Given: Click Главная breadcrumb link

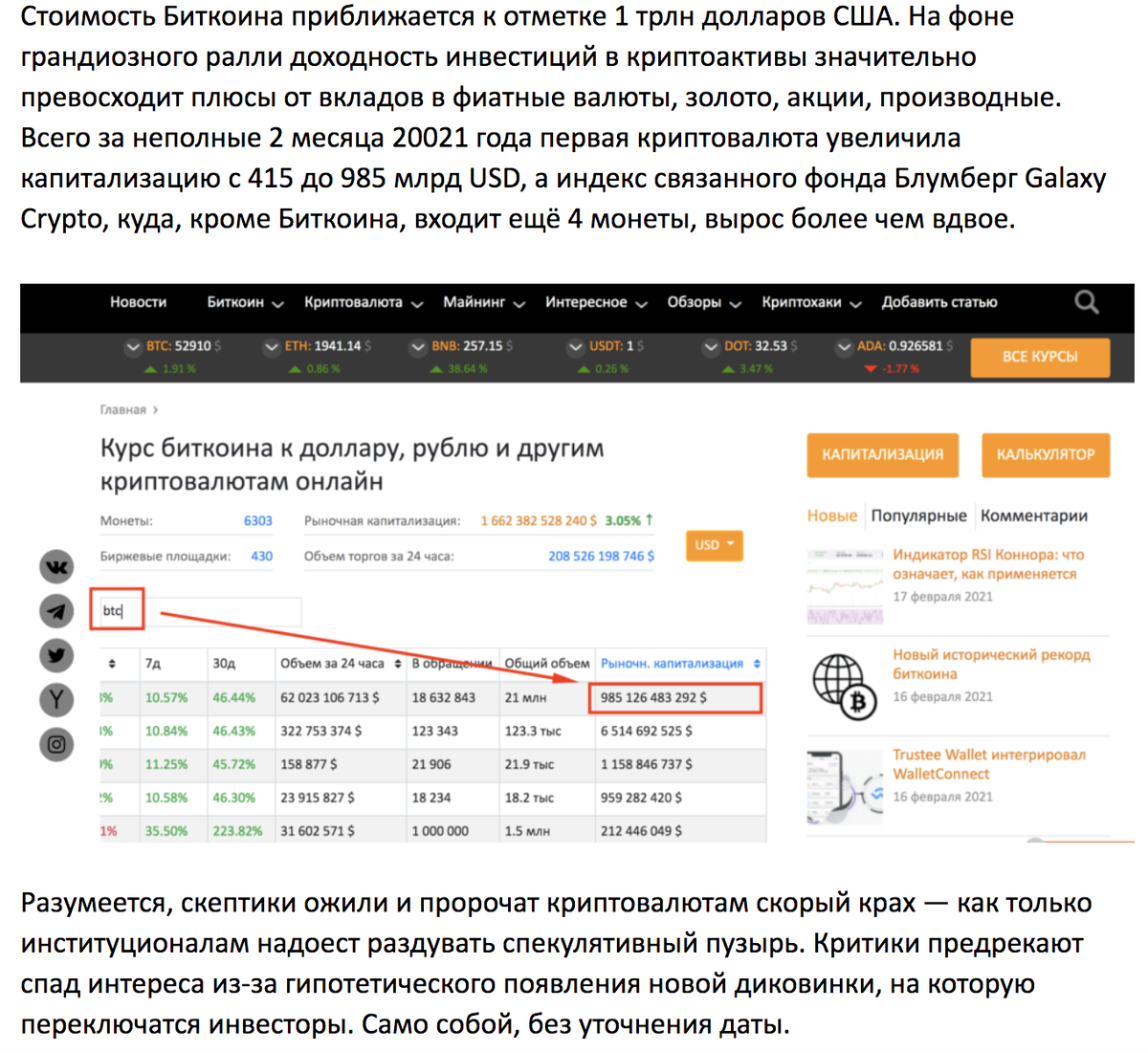Looking at the screenshot, I should pos(123,409).
